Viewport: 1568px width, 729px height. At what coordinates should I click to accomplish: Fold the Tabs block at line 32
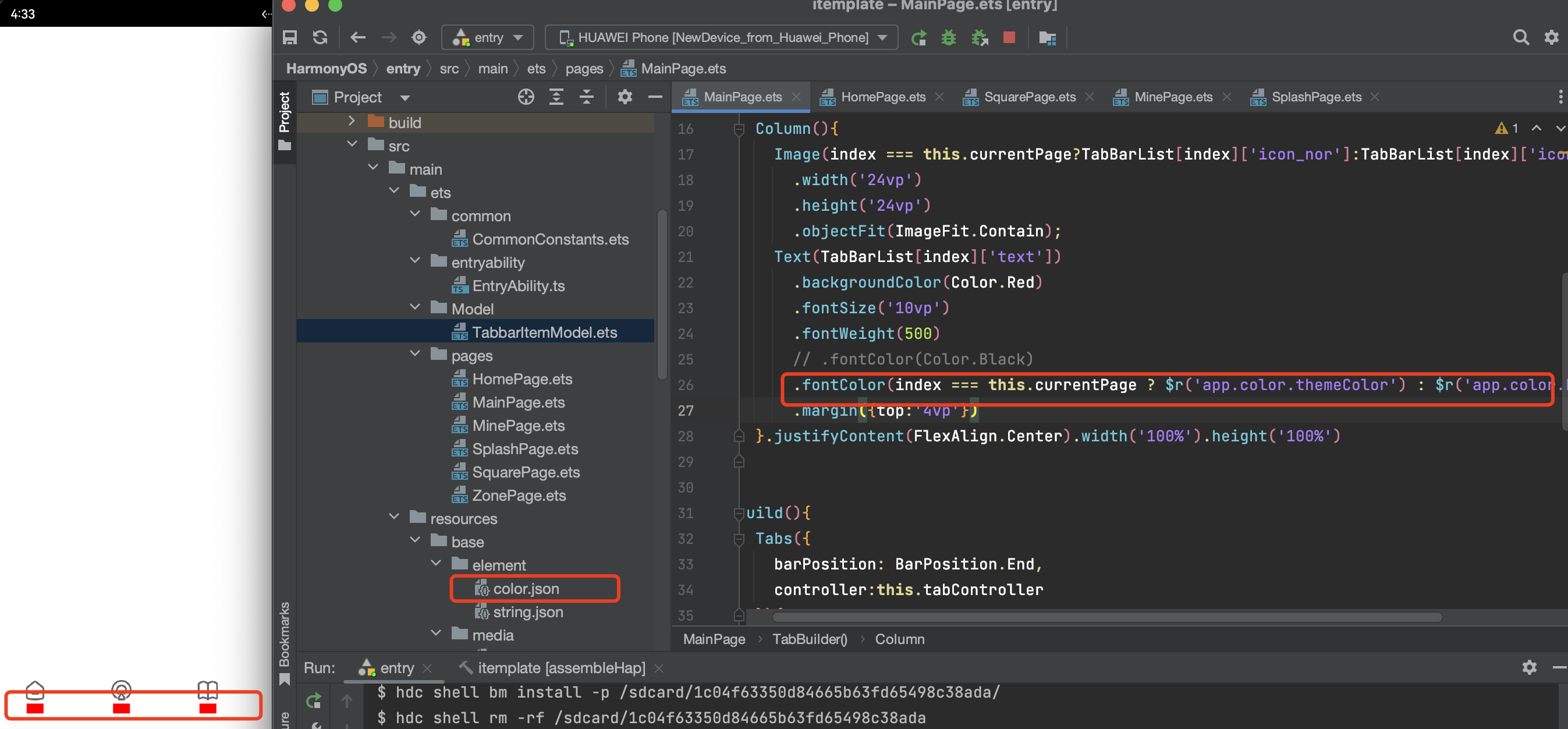pos(739,539)
